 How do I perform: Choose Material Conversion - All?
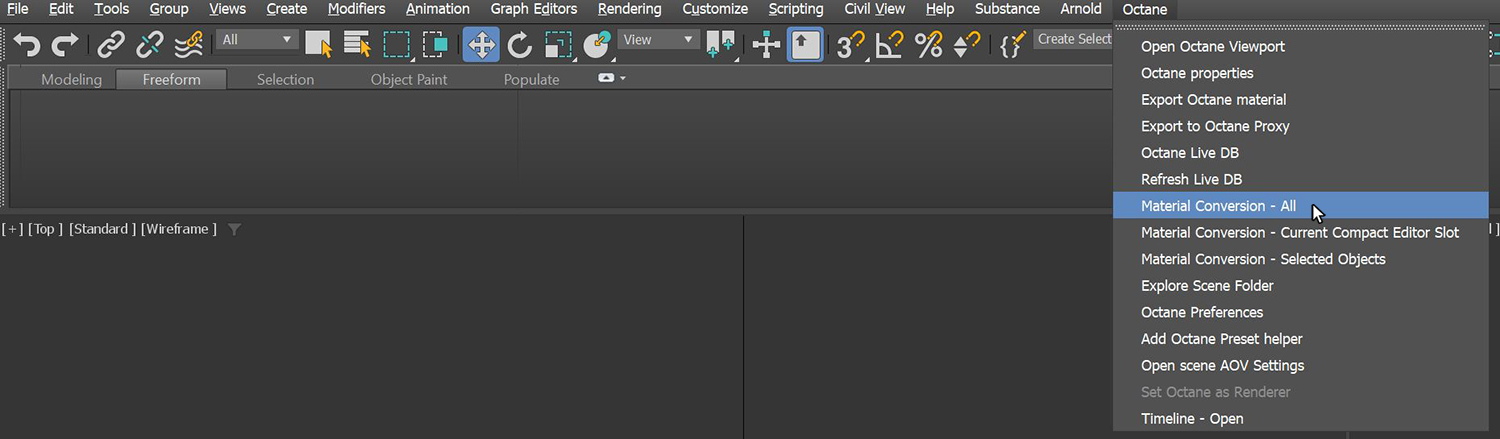[1301, 206]
